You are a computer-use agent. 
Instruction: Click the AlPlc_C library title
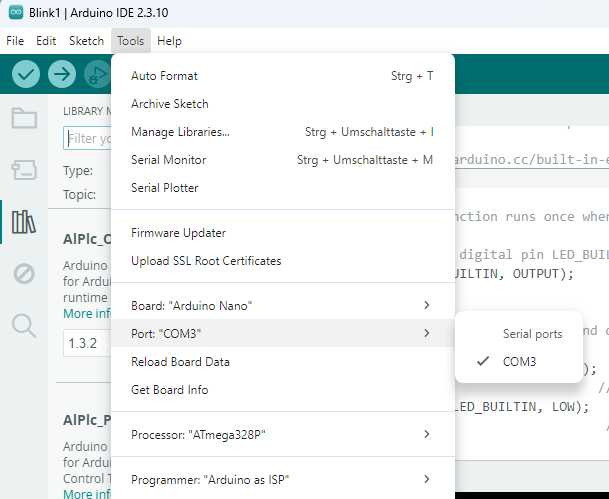(x=87, y=239)
